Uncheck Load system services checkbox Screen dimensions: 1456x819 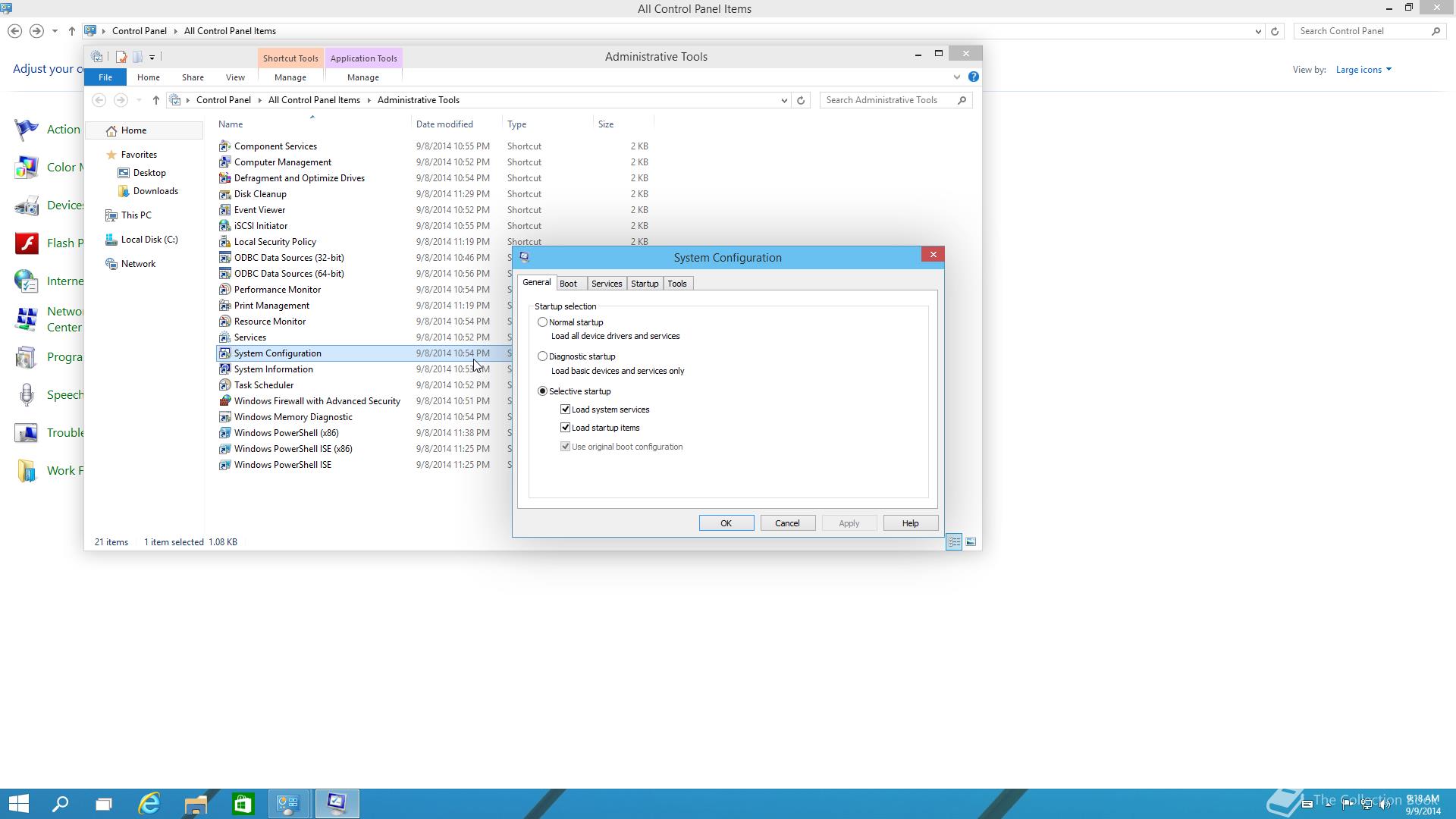565,409
